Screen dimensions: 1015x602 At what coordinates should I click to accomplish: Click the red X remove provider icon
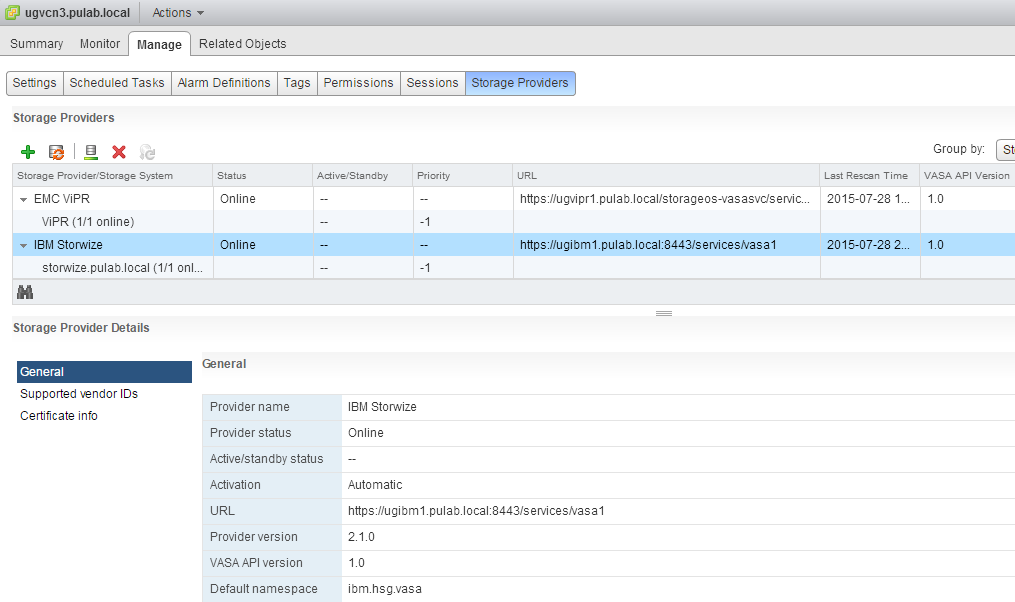(x=119, y=152)
